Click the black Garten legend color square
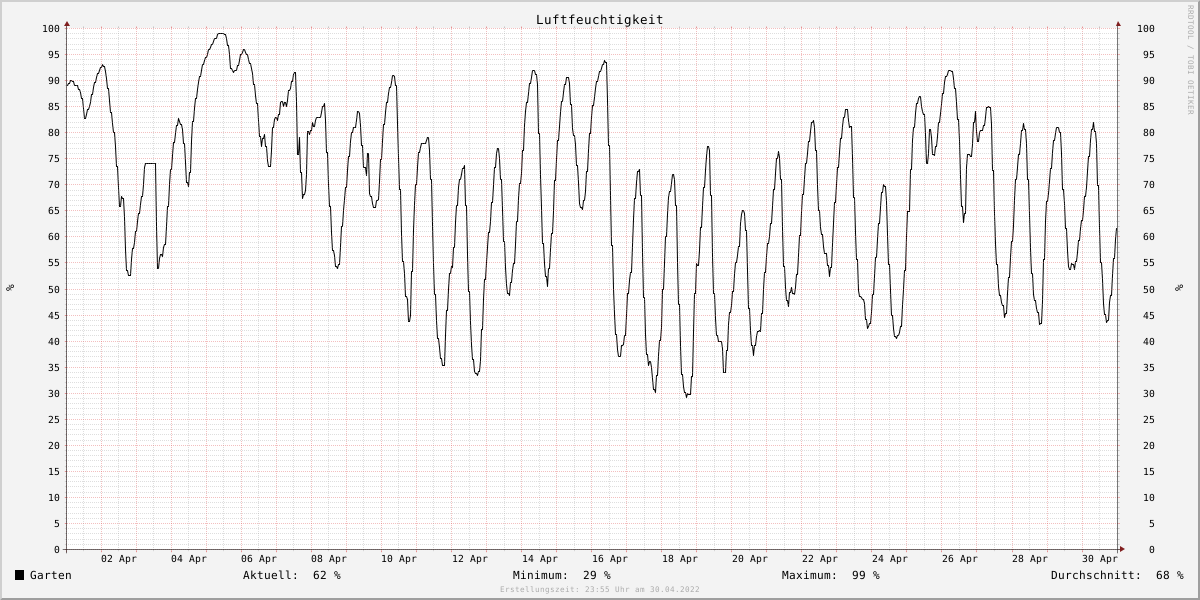1200x600 pixels. [19, 575]
